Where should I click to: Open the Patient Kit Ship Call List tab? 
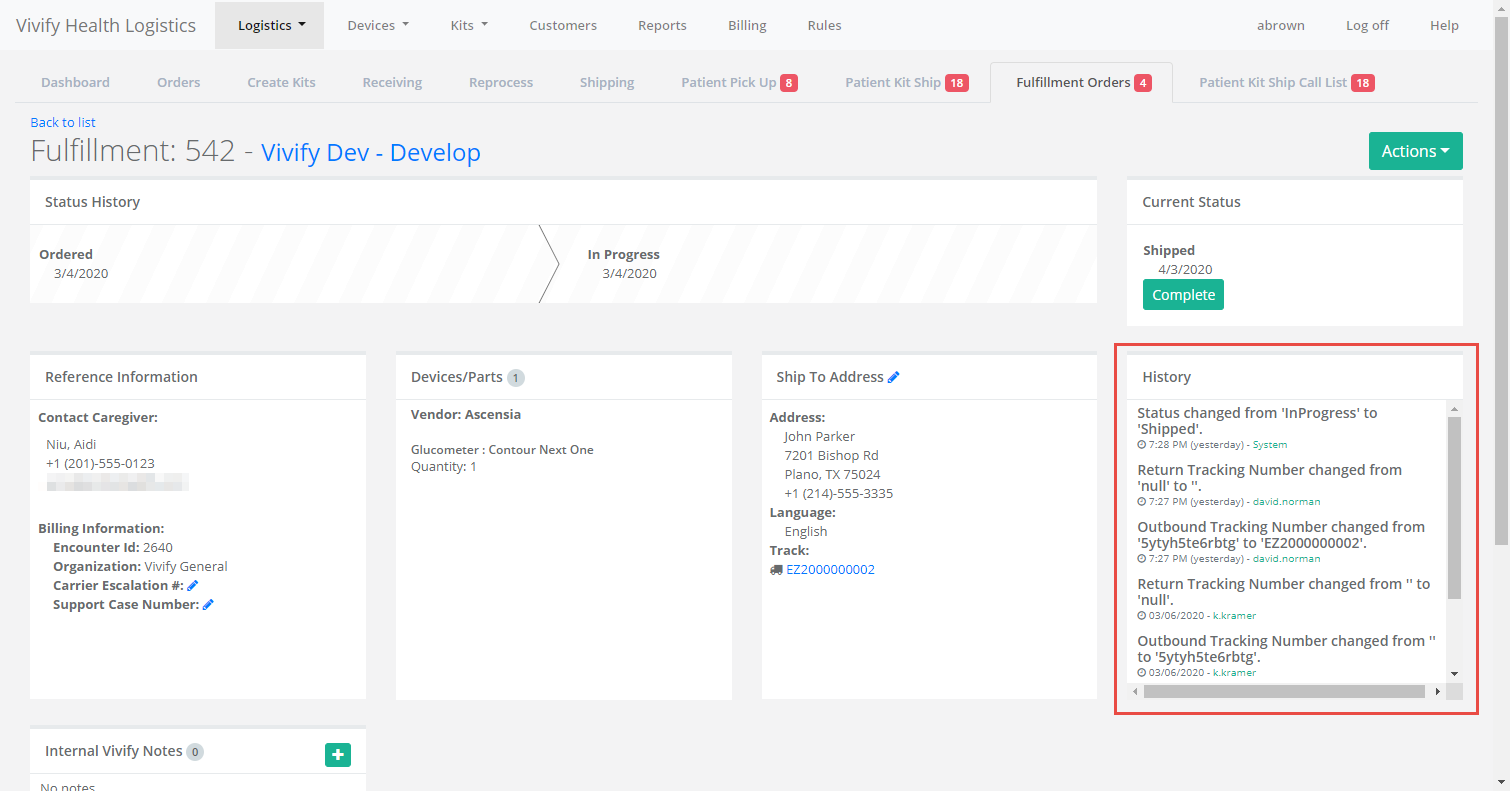(x=1286, y=82)
